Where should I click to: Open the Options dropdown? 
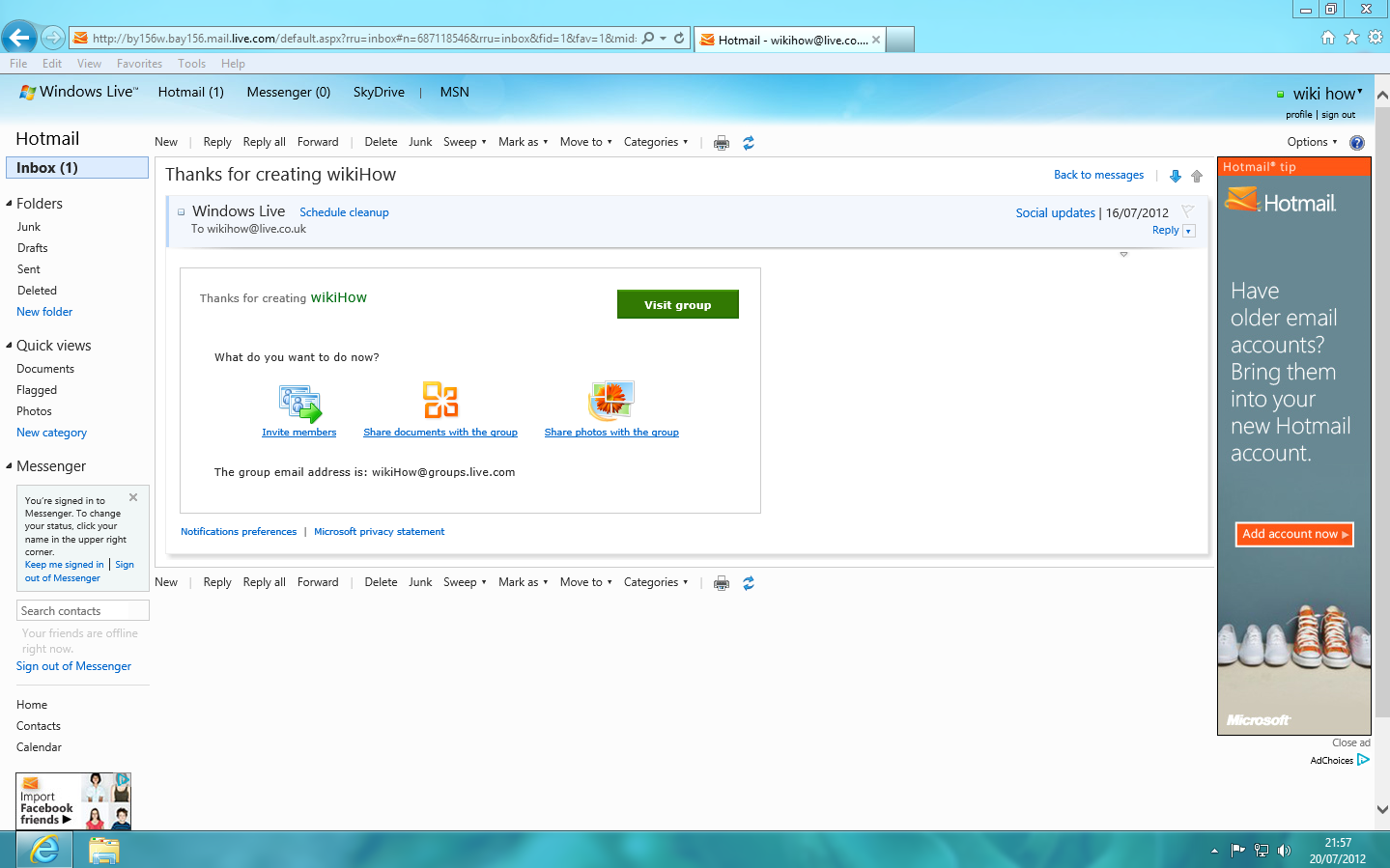pos(1313,142)
